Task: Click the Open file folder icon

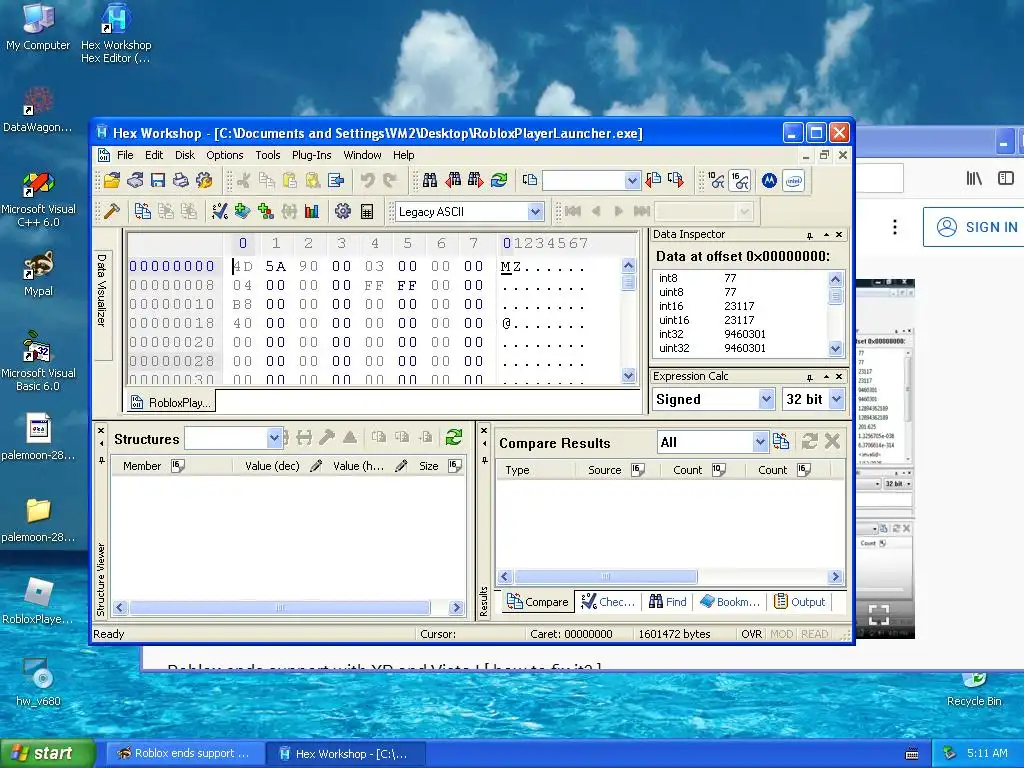Action: pos(112,180)
